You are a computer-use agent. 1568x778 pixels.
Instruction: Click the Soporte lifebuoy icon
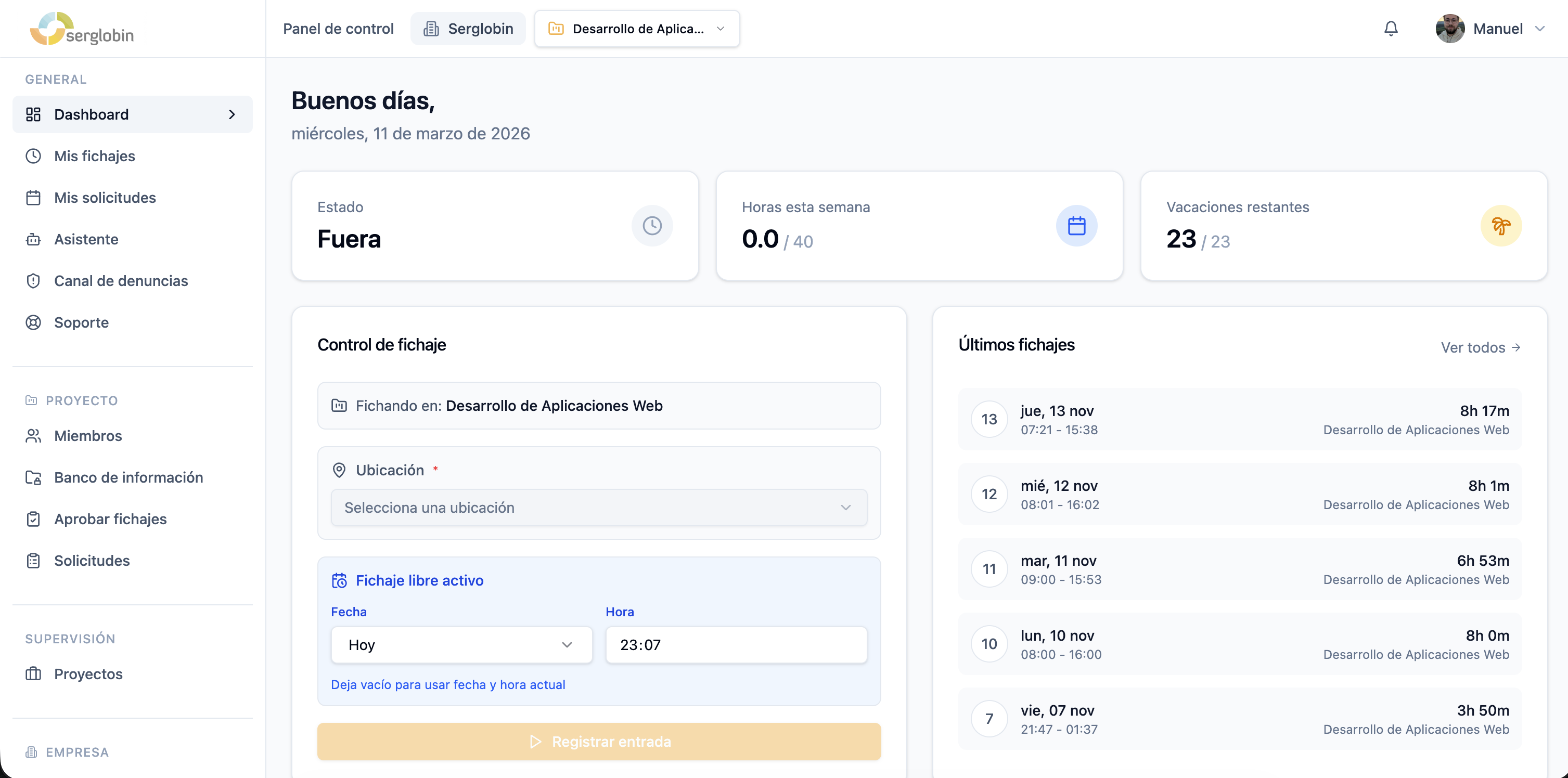click(x=33, y=322)
